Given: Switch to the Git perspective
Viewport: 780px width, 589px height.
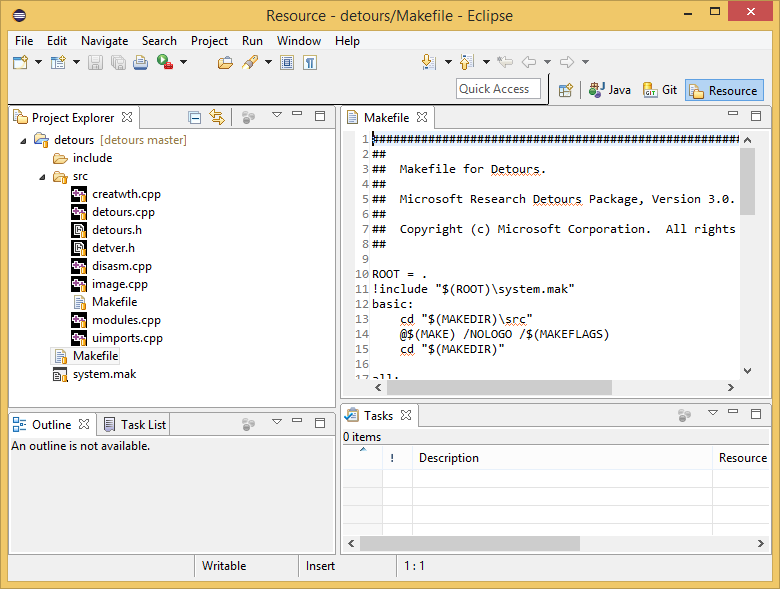Looking at the screenshot, I should click(x=660, y=90).
